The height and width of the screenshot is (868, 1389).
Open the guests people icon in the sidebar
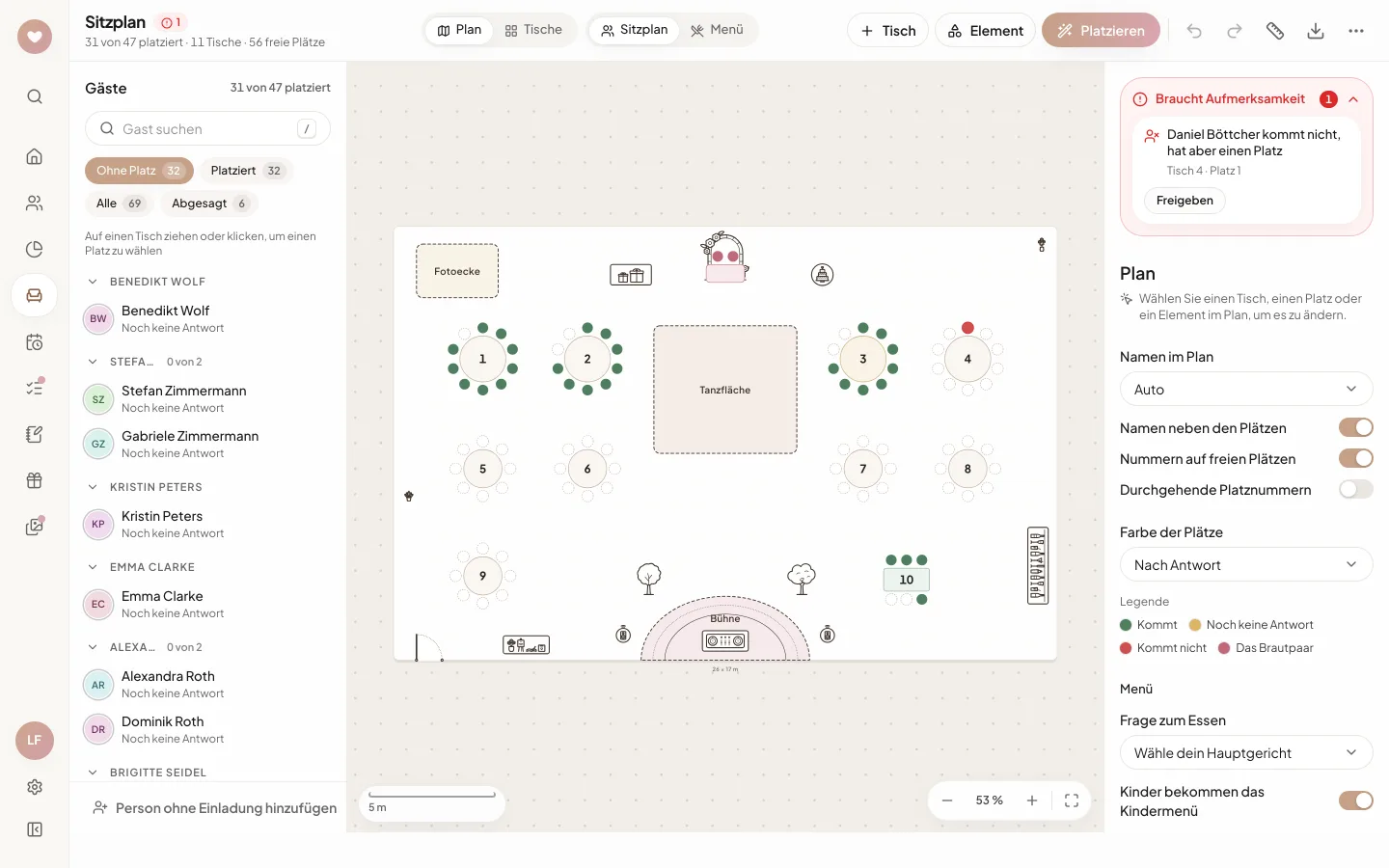tap(35, 203)
